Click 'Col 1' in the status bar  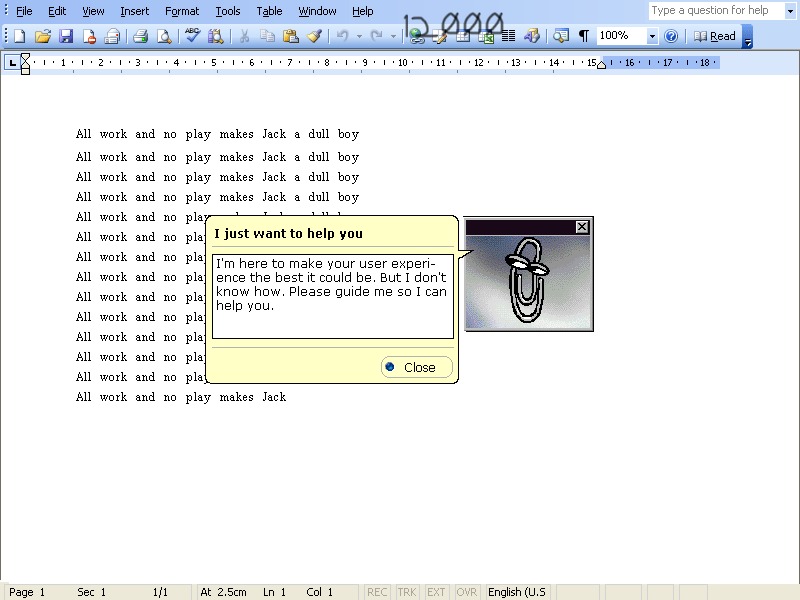pyautogui.click(x=319, y=592)
